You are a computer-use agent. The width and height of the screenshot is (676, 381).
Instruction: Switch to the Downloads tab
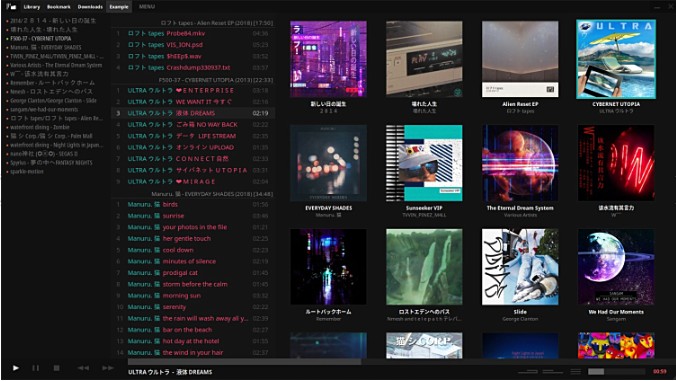(x=90, y=7)
